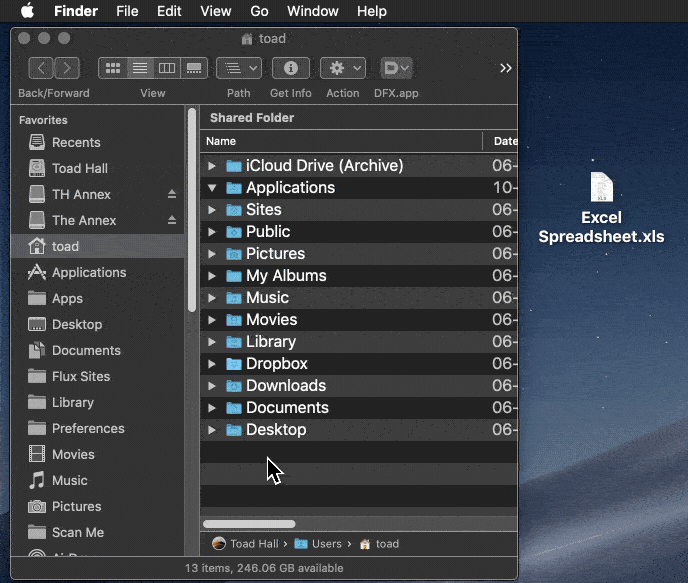Open the Window menu
This screenshot has height=583, width=688.
[312, 11]
